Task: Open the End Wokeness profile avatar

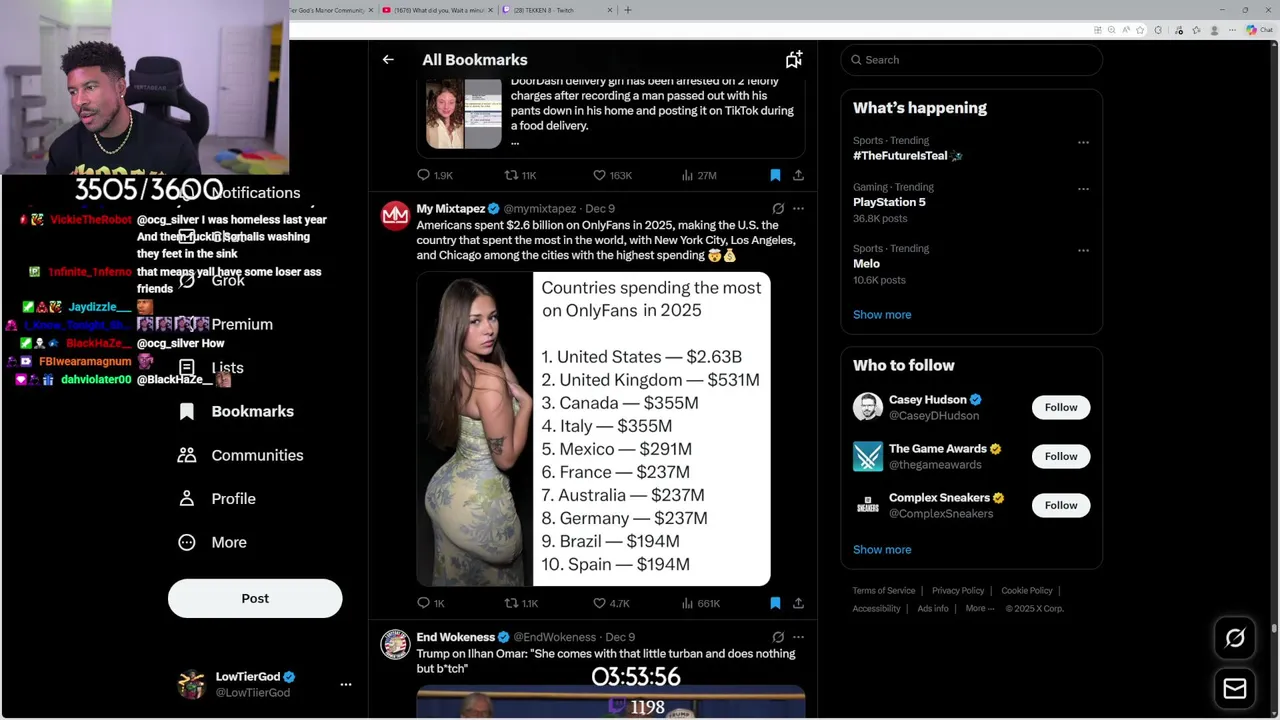Action: pos(396,644)
